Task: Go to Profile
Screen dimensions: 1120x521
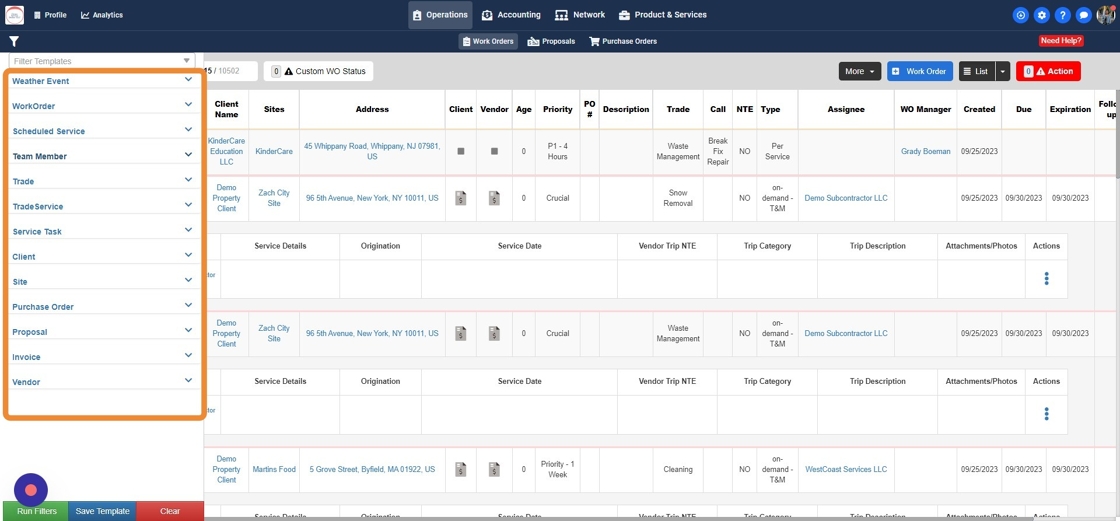Action: click(x=50, y=15)
